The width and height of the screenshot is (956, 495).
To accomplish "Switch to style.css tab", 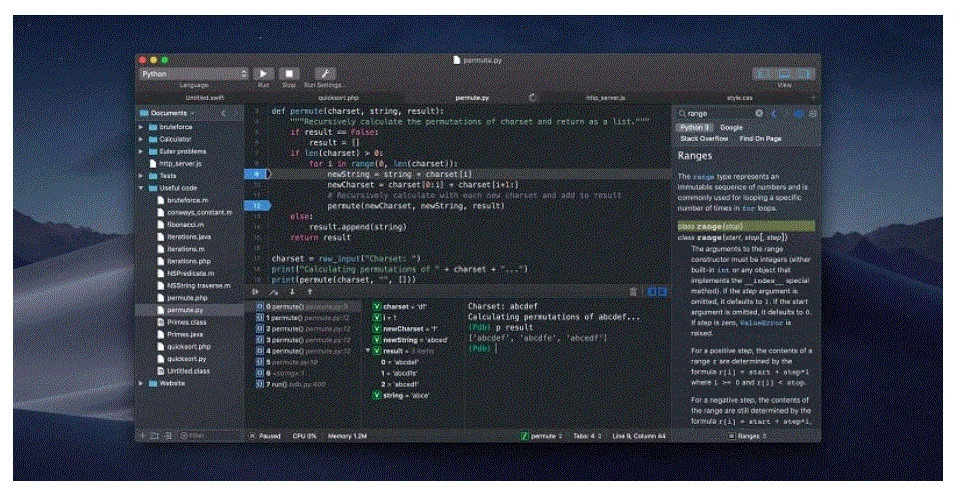I will click(x=740, y=98).
